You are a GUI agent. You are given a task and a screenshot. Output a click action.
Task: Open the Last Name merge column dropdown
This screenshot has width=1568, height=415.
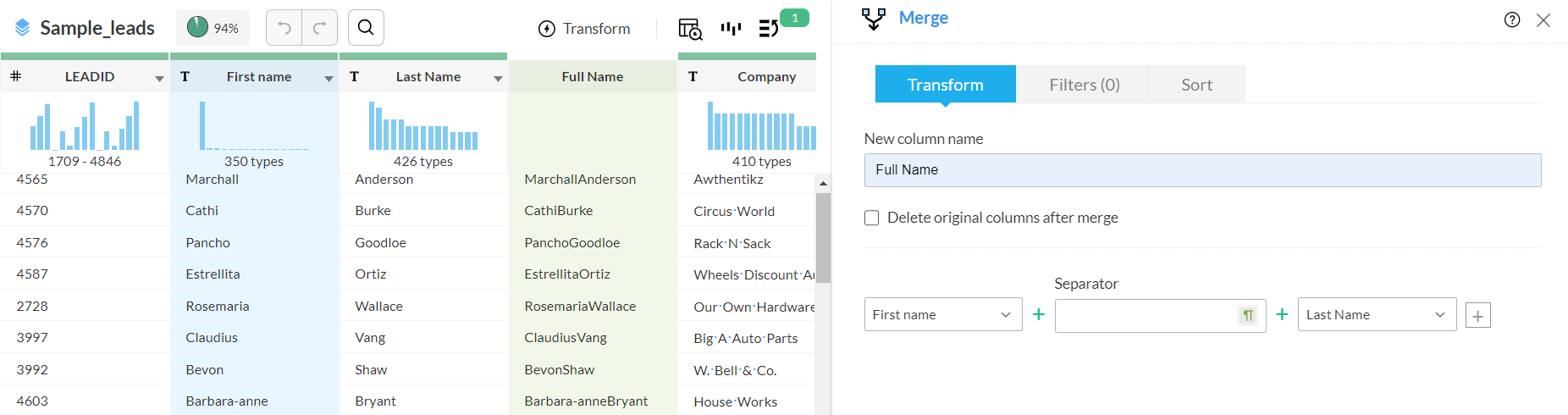(1376, 314)
